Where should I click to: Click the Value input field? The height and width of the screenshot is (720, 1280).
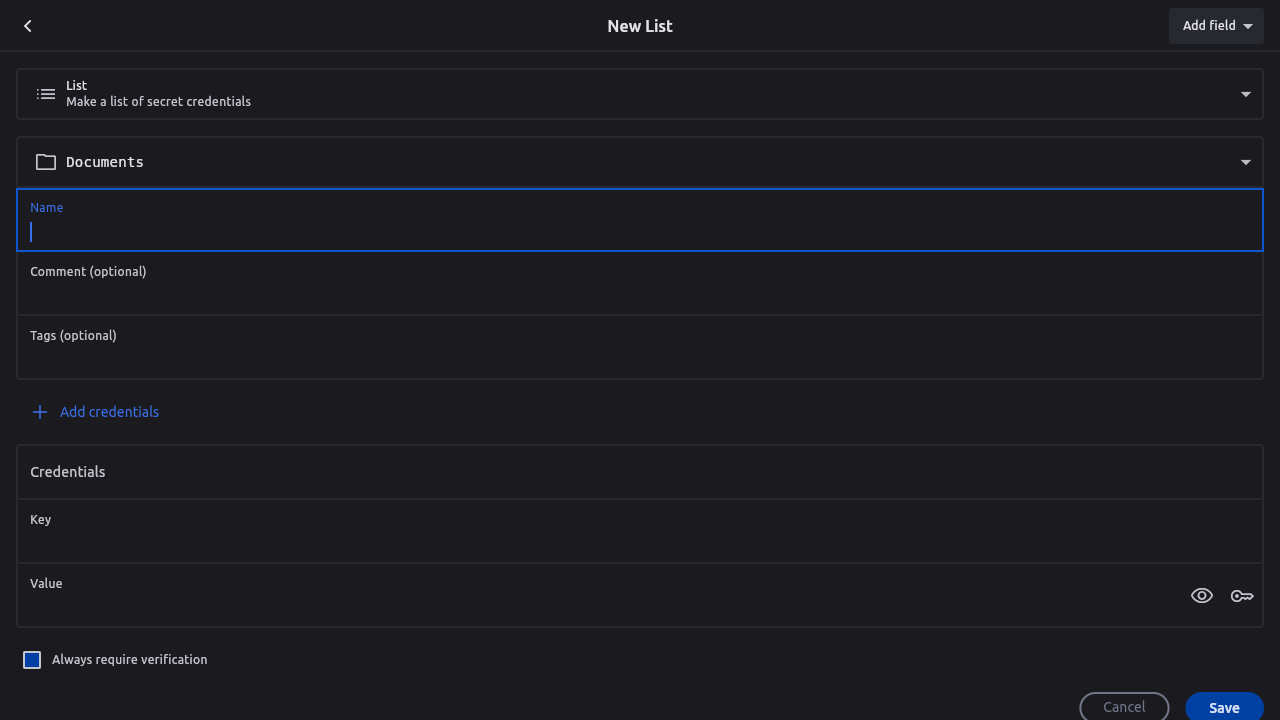[x=600, y=606]
